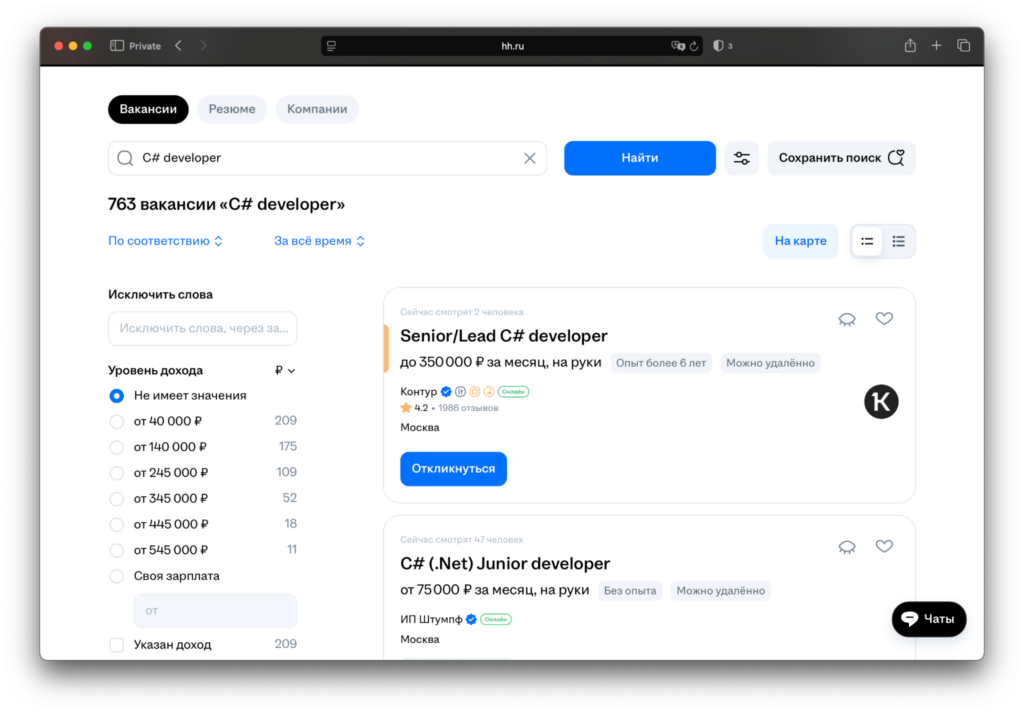The image size is (1024, 713).
Task: Select income level от 345 000 ₽
Action: point(117,498)
